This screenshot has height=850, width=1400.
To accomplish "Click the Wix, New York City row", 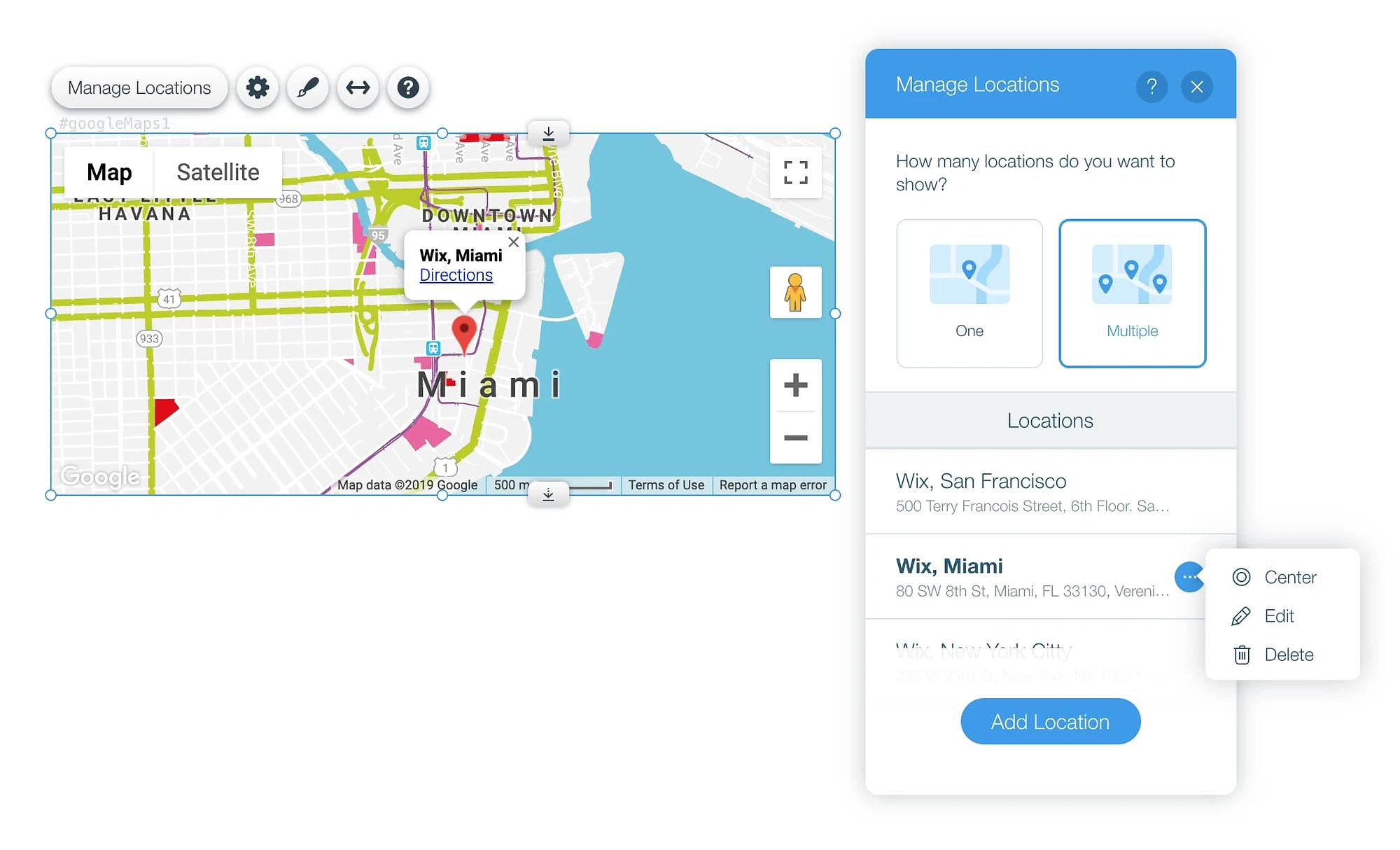I will [x=1051, y=660].
